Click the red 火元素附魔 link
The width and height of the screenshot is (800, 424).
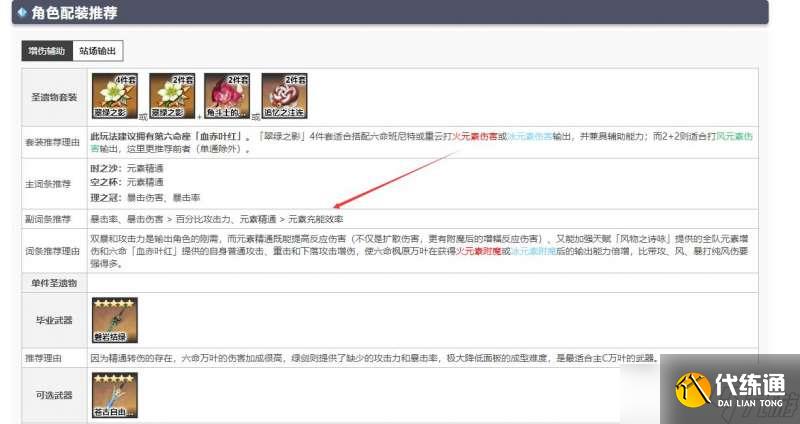[479, 251]
